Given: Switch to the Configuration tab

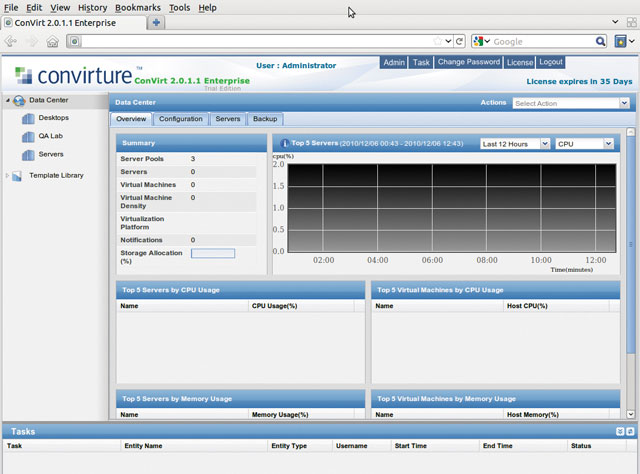Looking at the screenshot, I should pos(181,119).
